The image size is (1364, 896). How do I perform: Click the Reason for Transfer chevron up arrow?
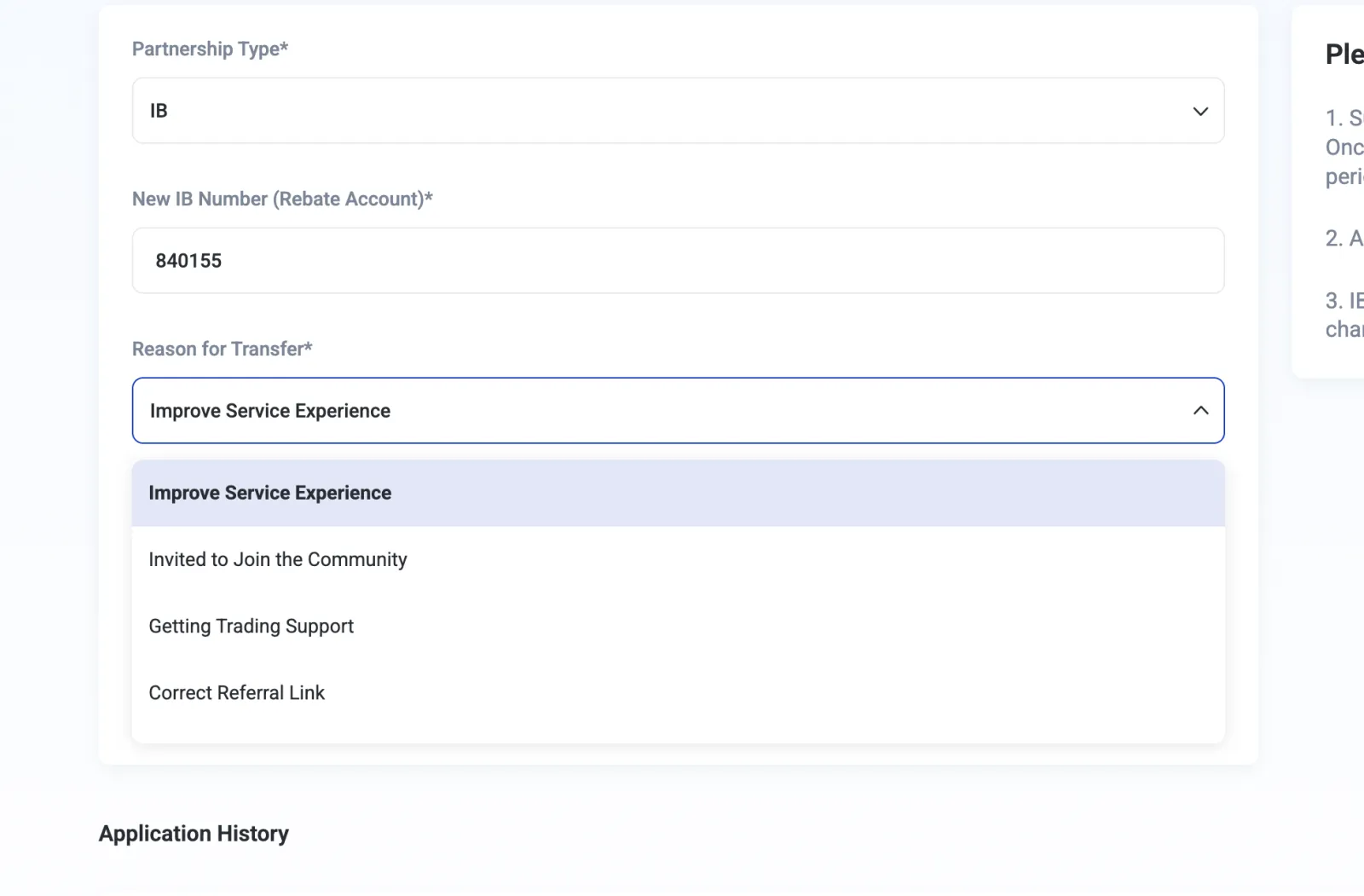click(1200, 411)
